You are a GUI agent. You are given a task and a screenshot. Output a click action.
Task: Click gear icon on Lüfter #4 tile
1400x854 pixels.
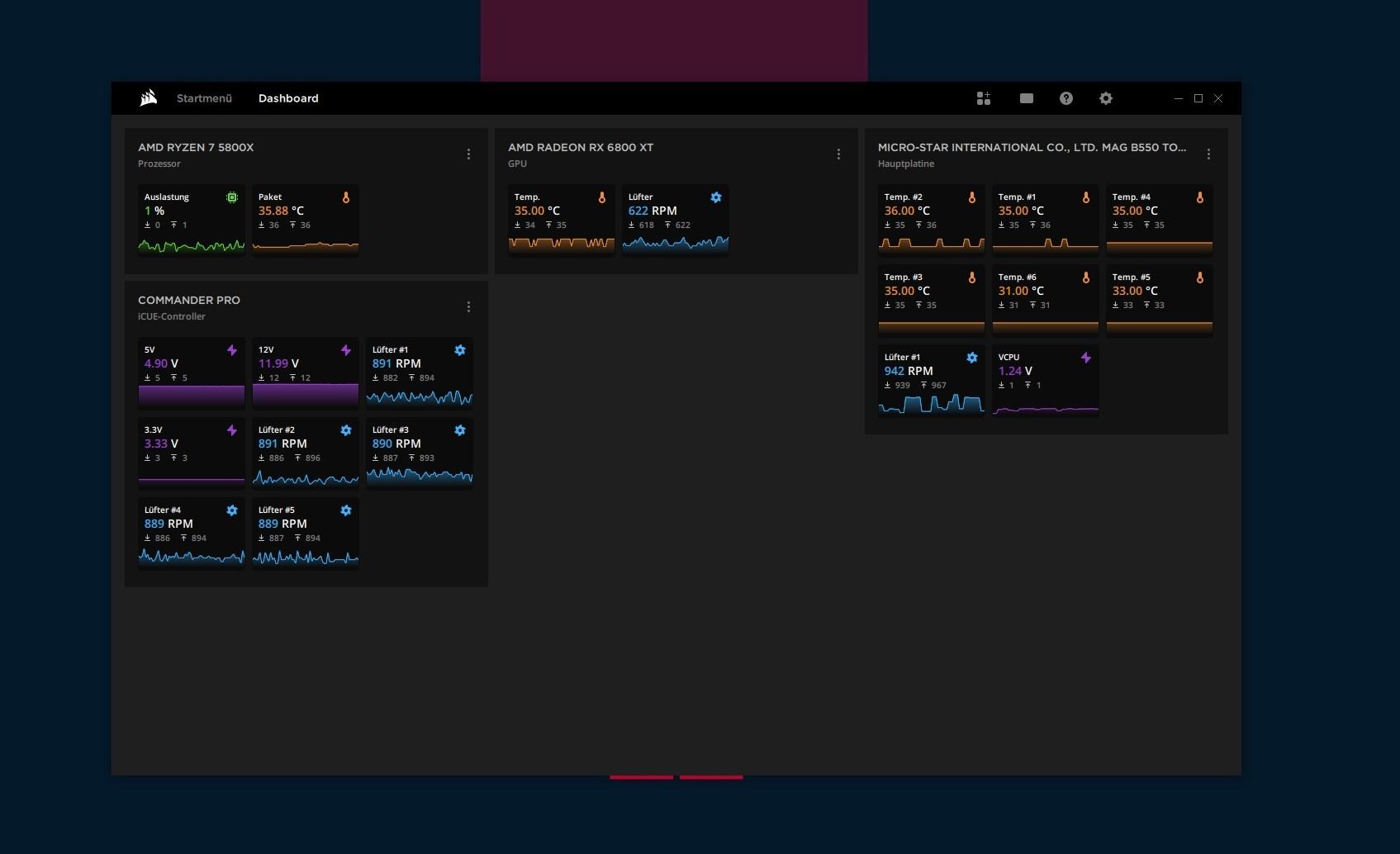(232, 510)
